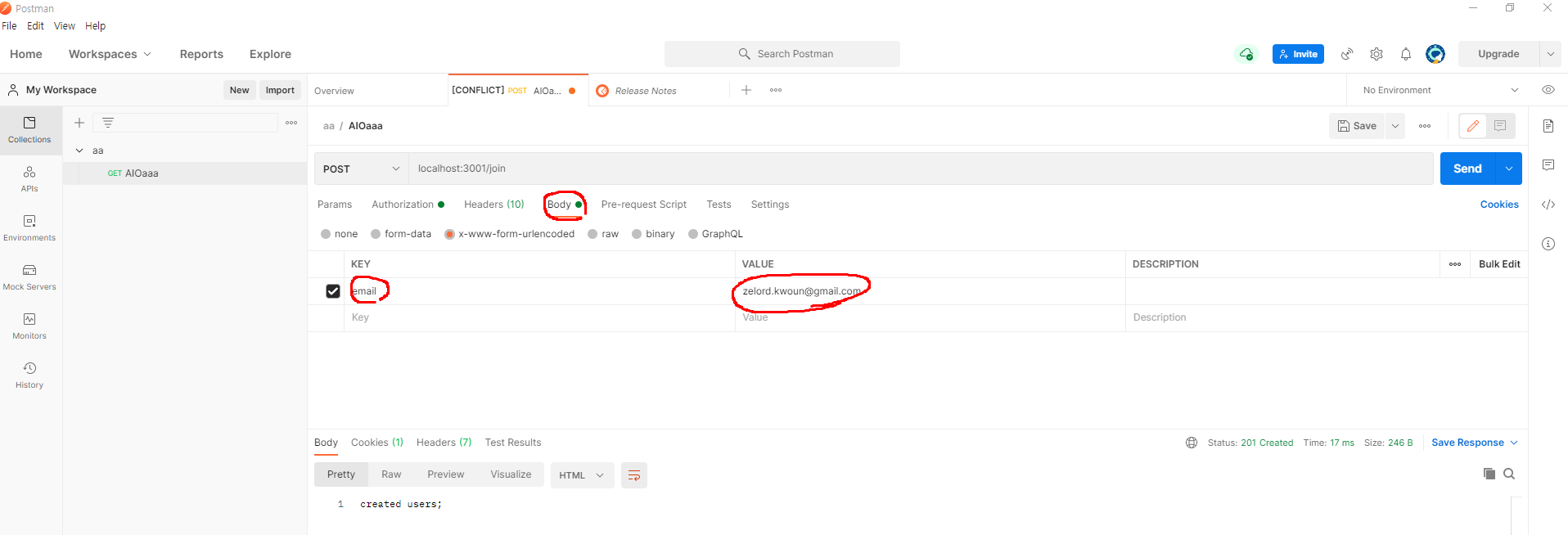Expand the Send button dropdown arrow

coord(1508,169)
